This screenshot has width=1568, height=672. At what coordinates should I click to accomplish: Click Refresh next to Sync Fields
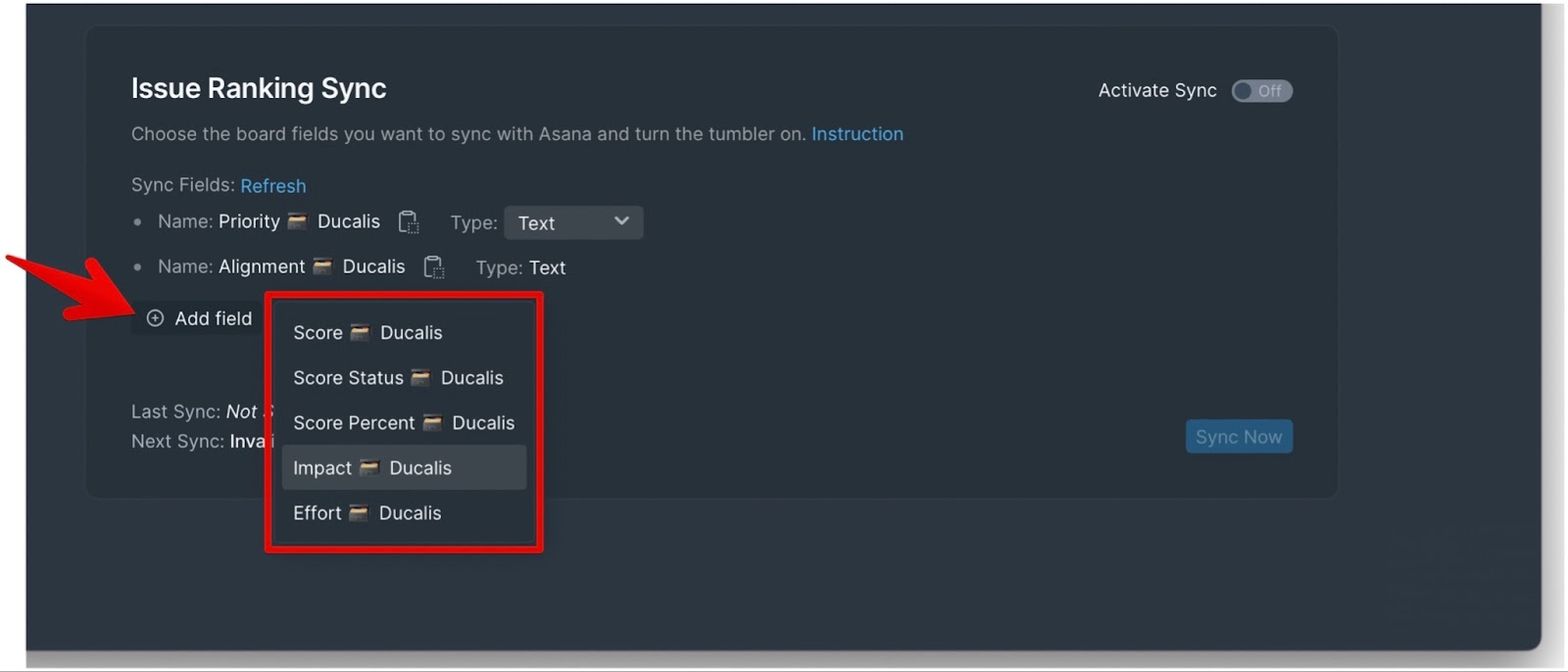273,186
